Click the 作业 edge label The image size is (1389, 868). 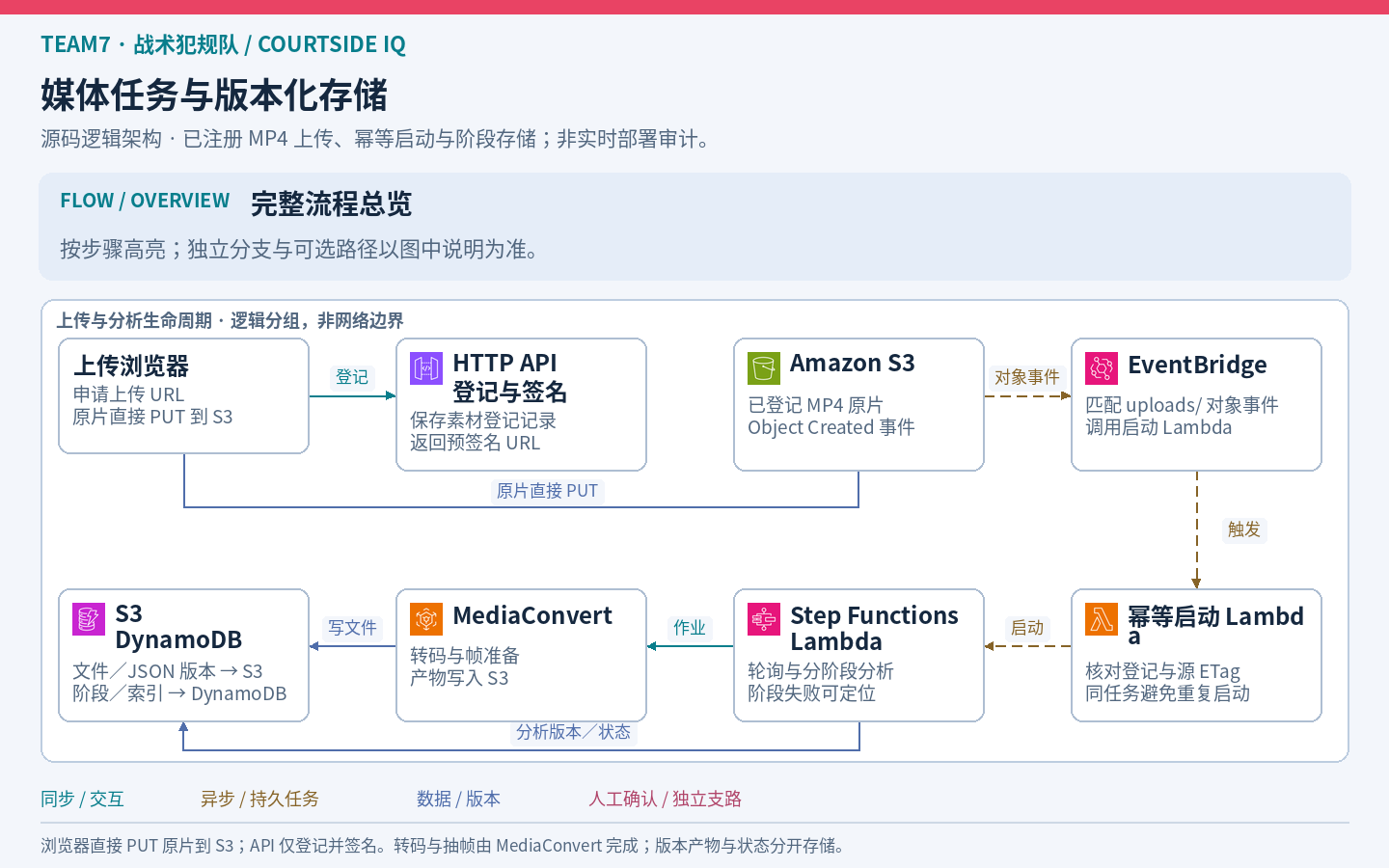(x=690, y=628)
